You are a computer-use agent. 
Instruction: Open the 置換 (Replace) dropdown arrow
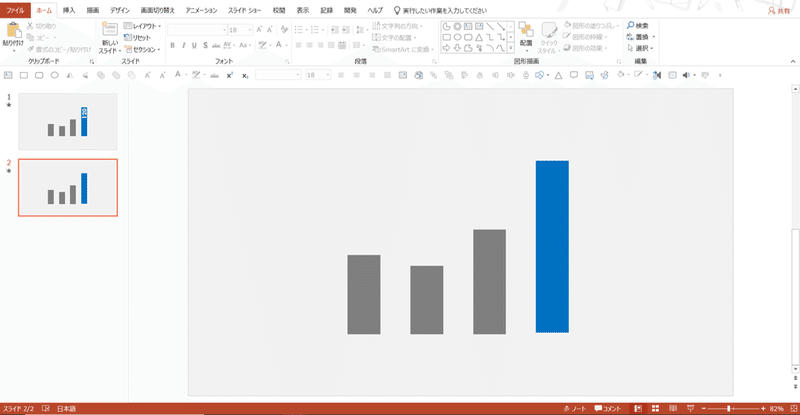pos(654,37)
